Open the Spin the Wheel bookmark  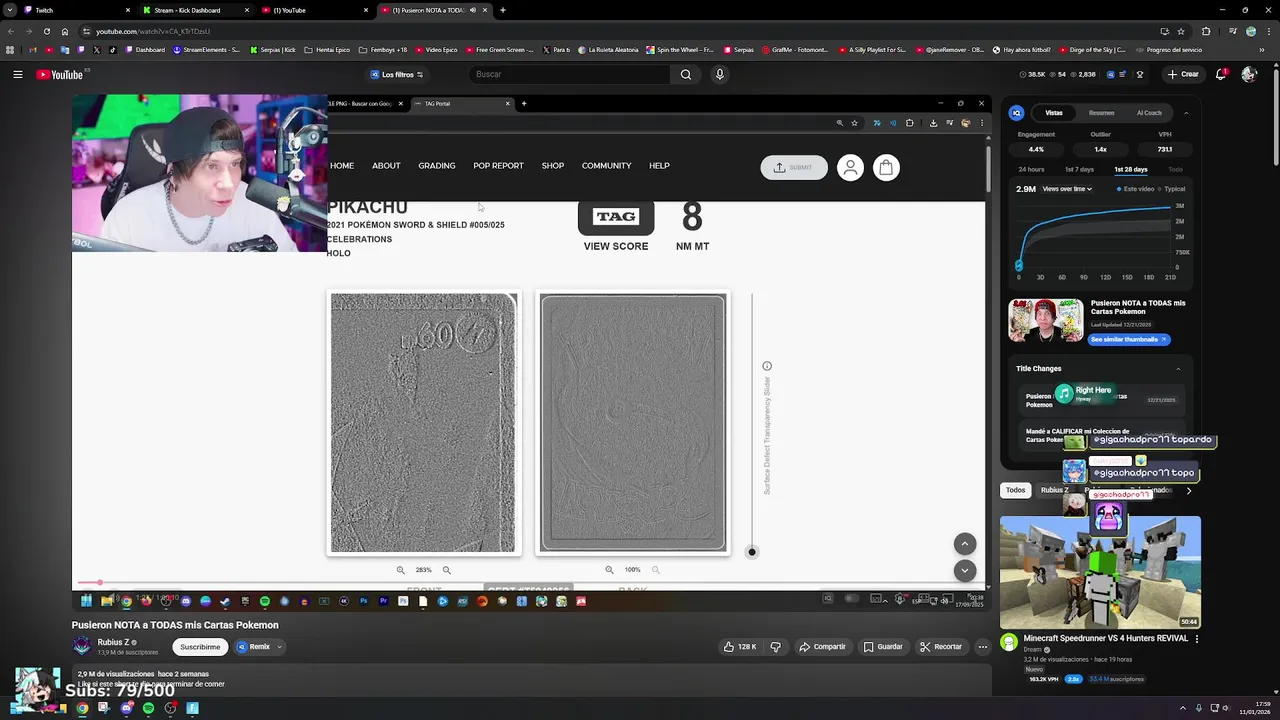coord(680,49)
